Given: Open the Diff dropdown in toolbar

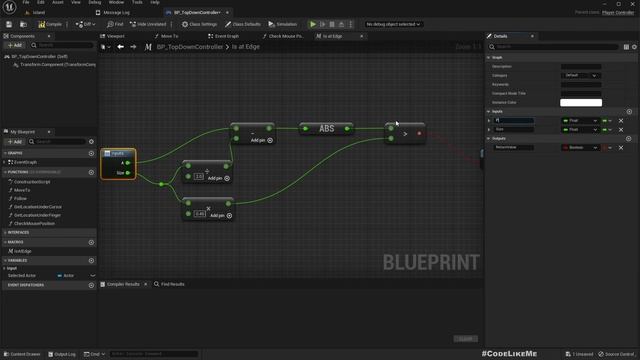Looking at the screenshot, I should tap(85, 24).
